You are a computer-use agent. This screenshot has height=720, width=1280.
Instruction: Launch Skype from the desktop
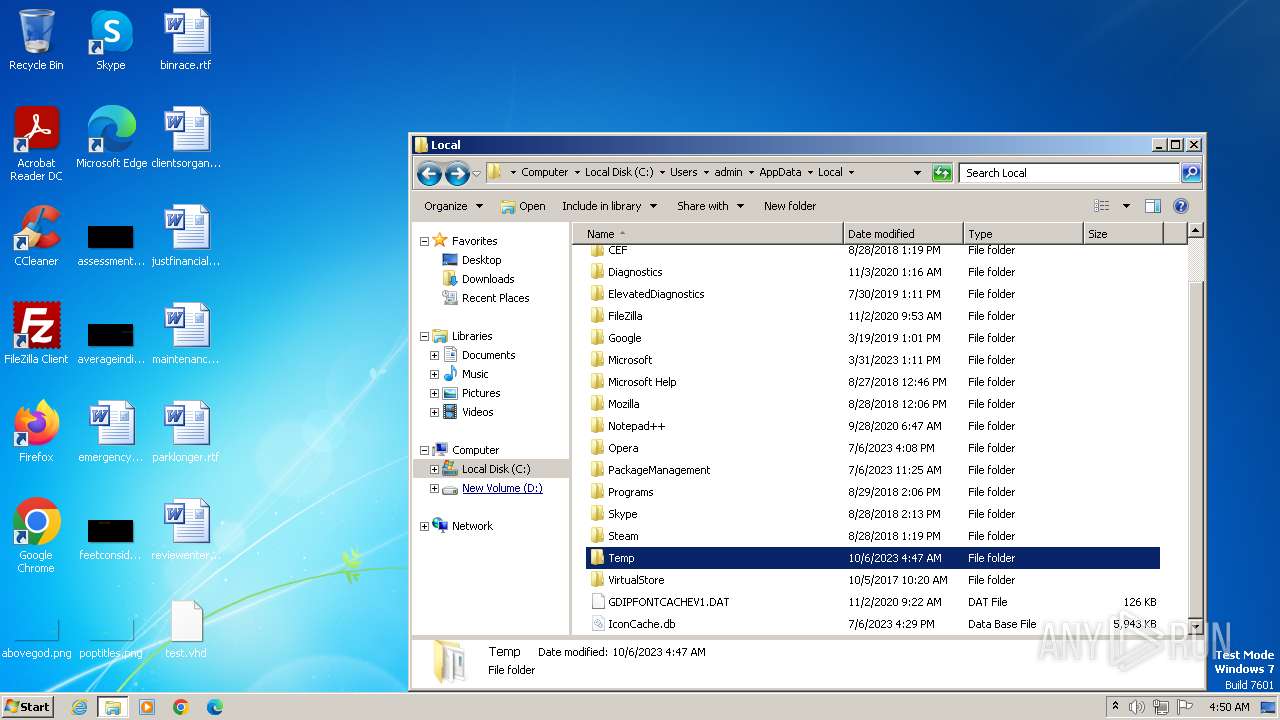[111, 40]
